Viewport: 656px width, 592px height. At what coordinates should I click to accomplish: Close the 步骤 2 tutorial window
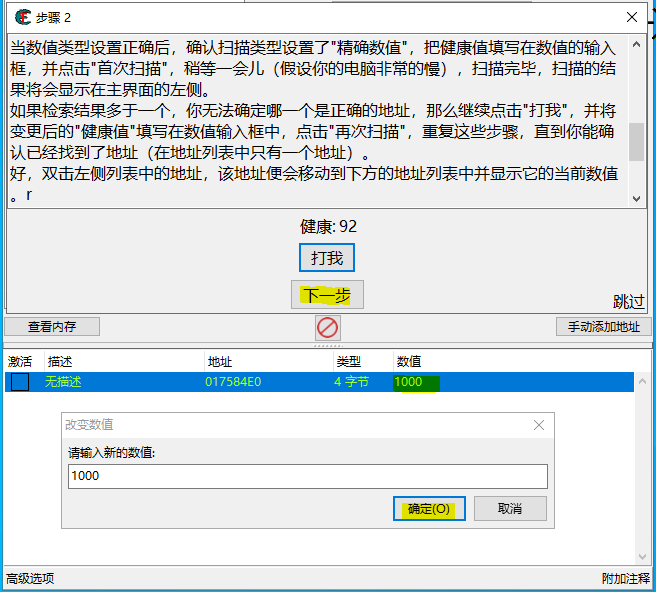point(632,17)
